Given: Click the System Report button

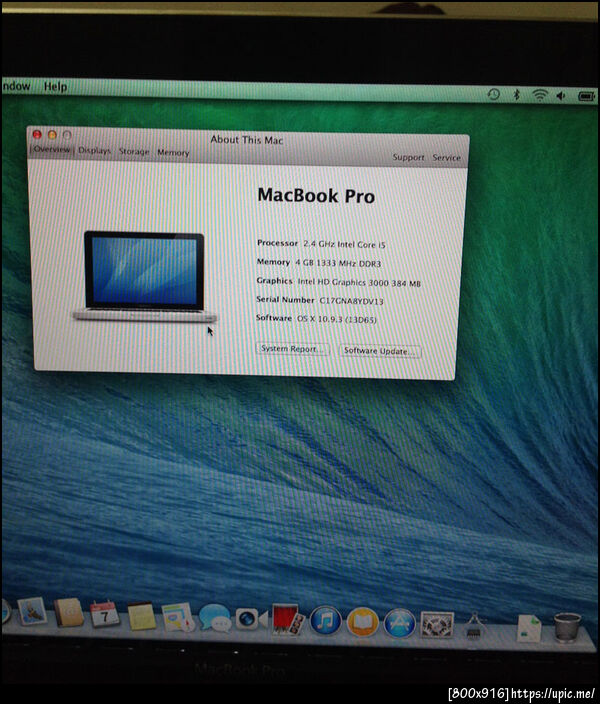Looking at the screenshot, I should pyautogui.click(x=292, y=349).
